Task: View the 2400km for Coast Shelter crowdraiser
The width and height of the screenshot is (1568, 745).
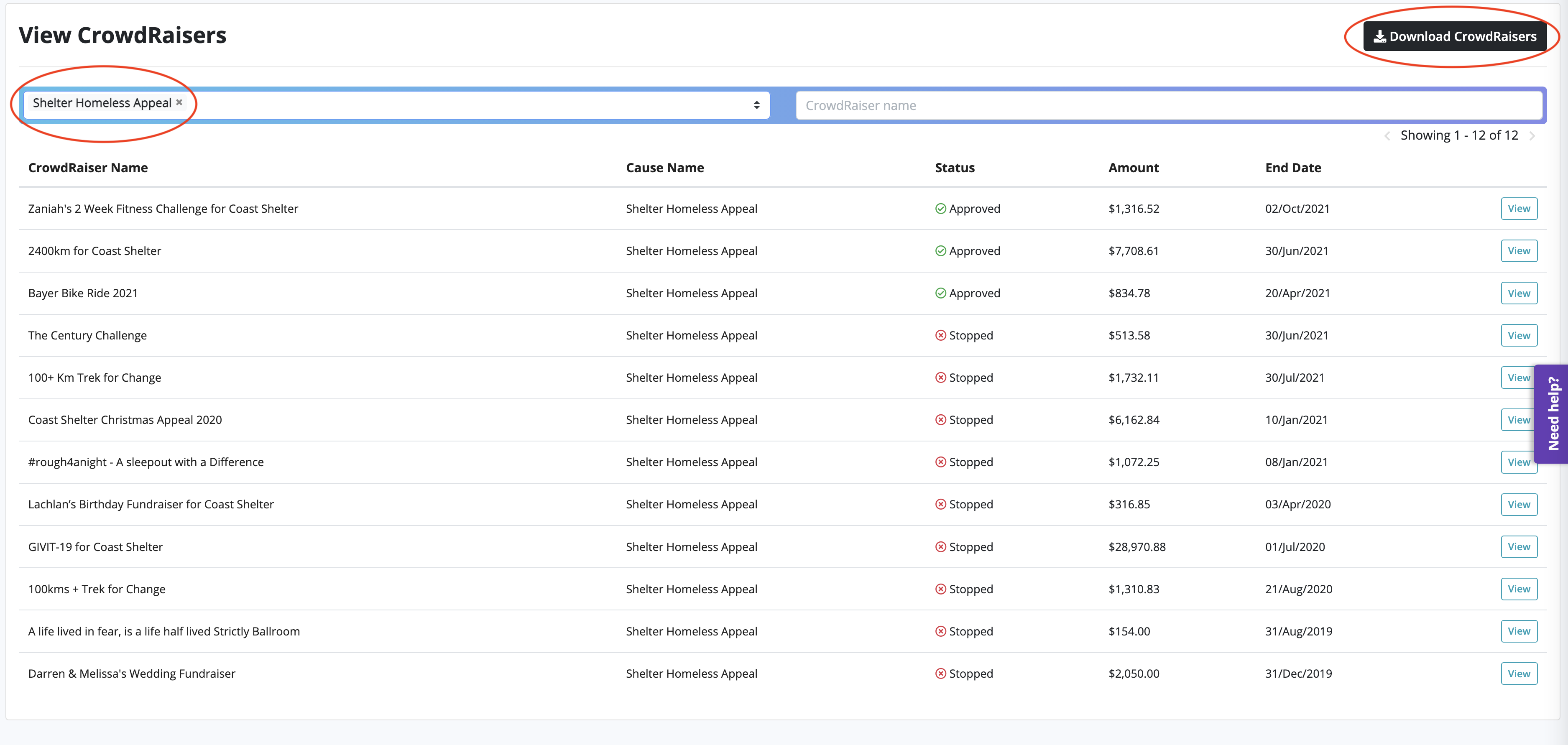Action: coord(1519,251)
